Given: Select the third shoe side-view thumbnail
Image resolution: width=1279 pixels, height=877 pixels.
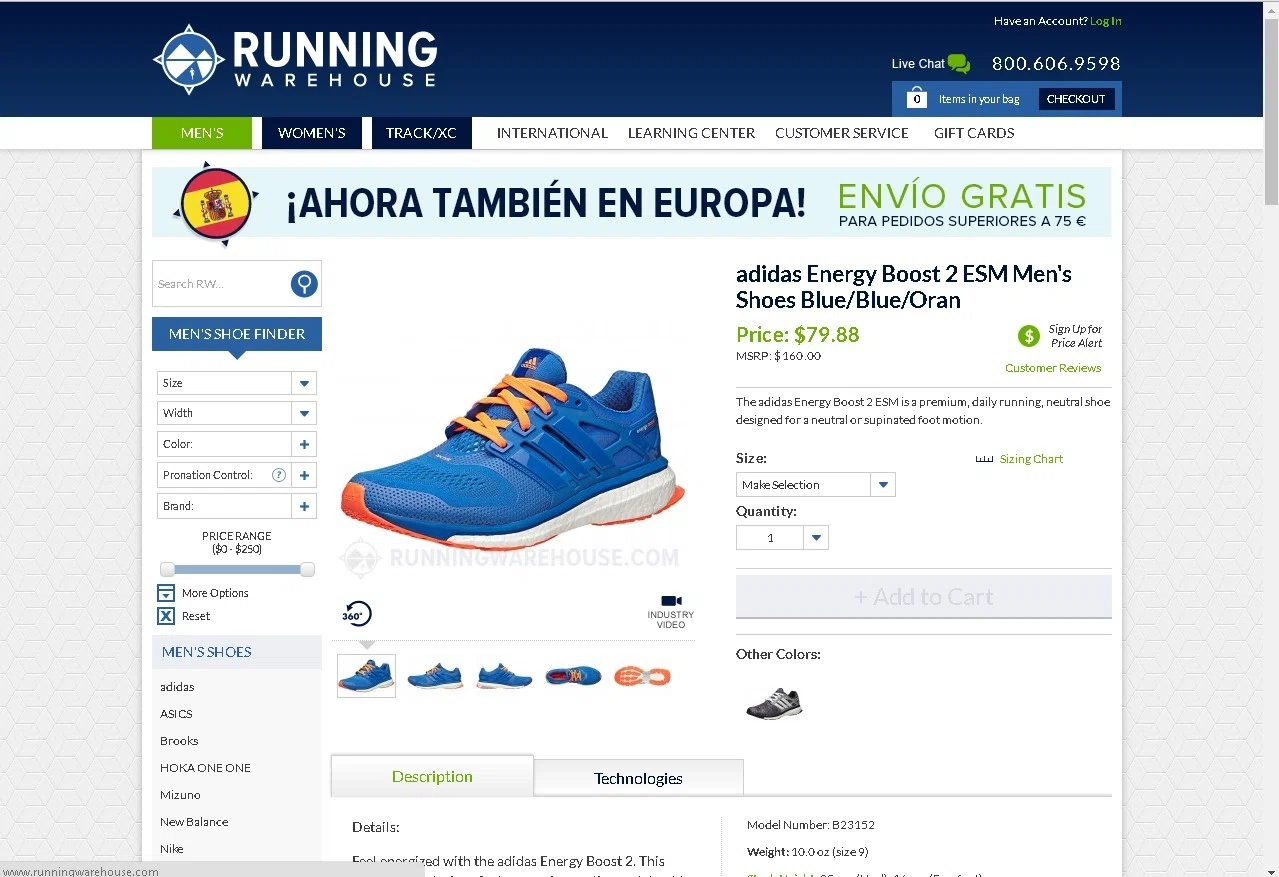Looking at the screenshot, I should 504,676.
